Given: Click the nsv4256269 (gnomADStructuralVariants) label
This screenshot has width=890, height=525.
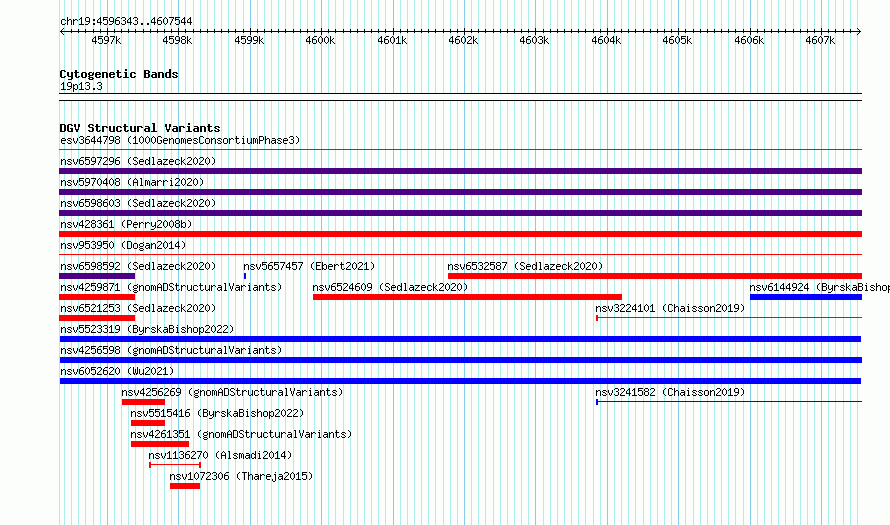Looking at the screenshot, I should [x=232, y=392].
